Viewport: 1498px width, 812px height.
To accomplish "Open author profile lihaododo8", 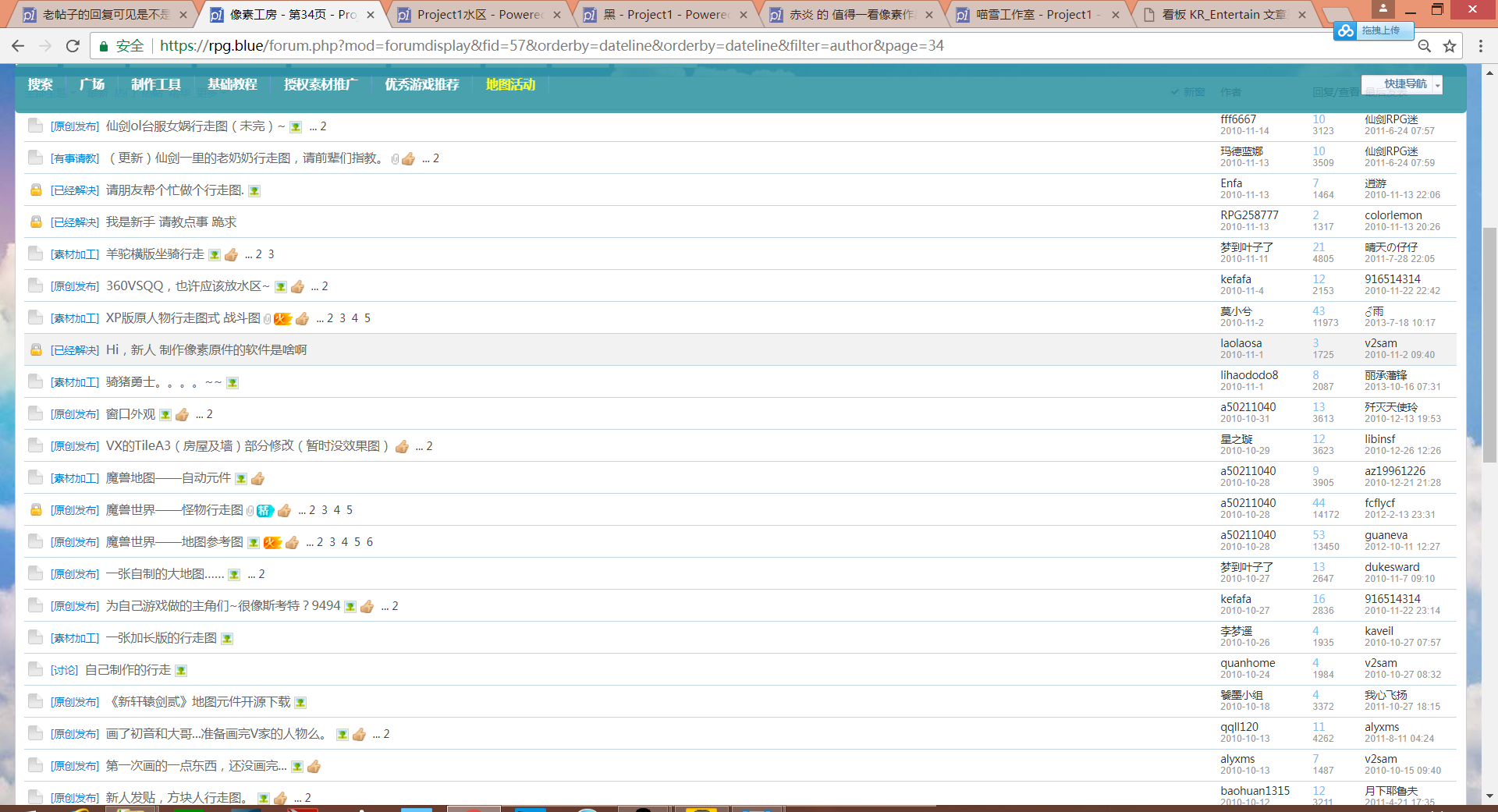I will click(1249, 375).
